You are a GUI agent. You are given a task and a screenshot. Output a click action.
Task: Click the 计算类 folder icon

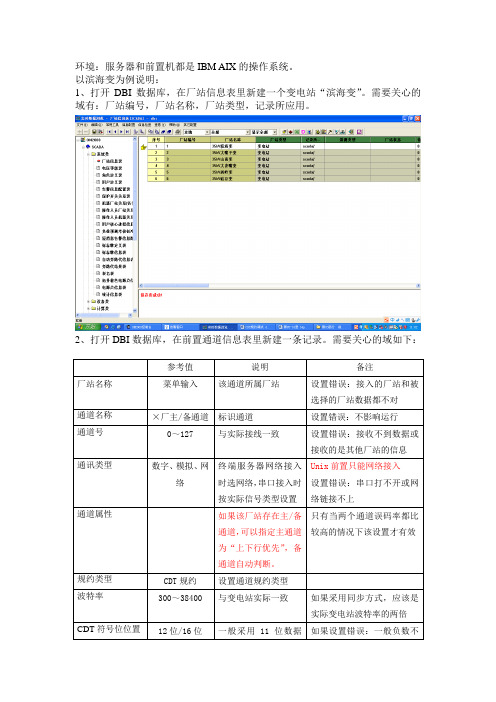coord(94,308)
